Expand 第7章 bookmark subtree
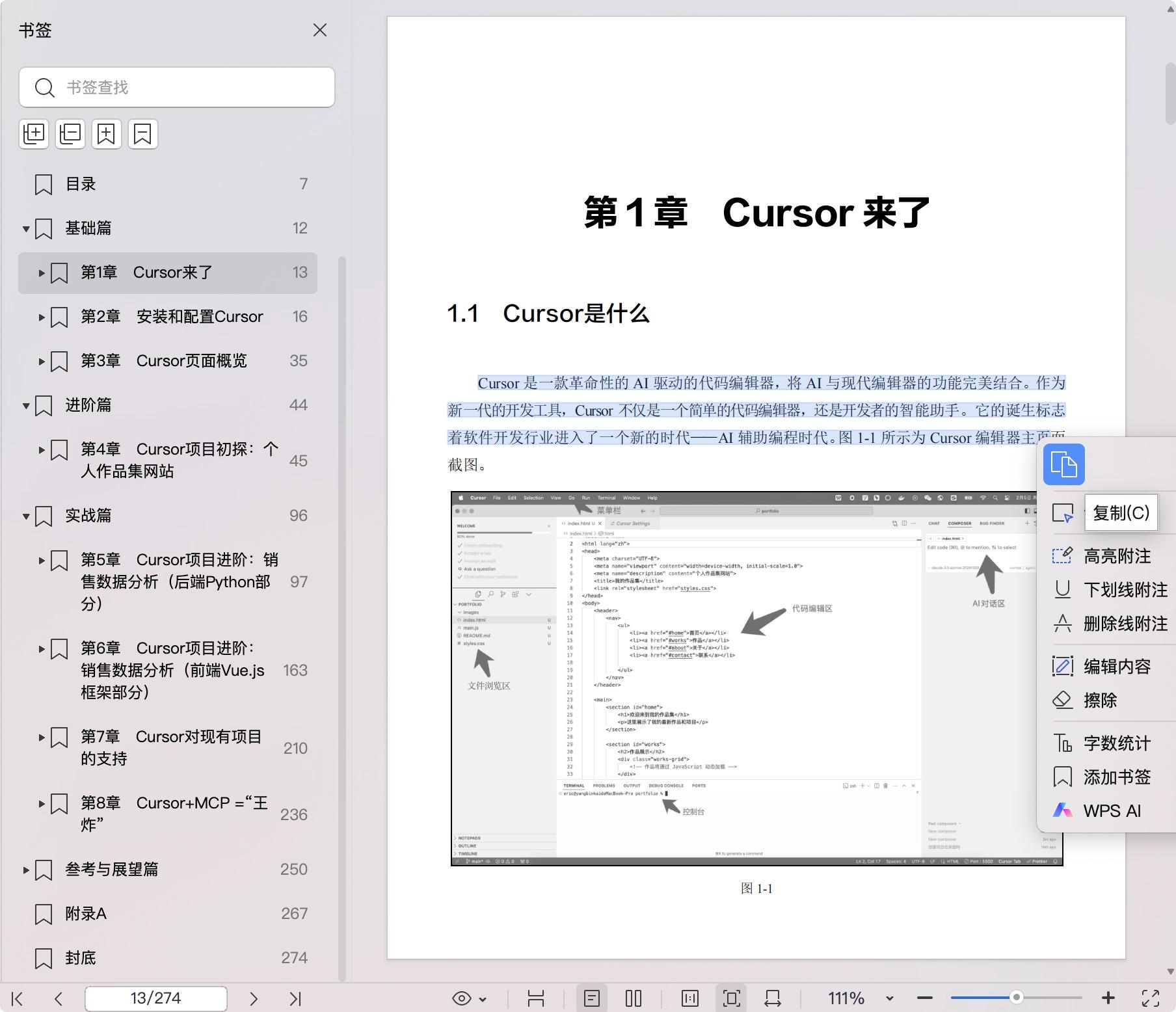 [42, 737]
